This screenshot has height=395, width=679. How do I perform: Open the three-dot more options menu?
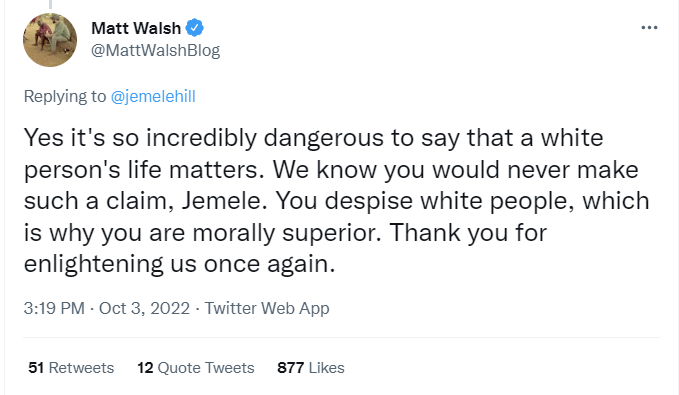[649, 28]
